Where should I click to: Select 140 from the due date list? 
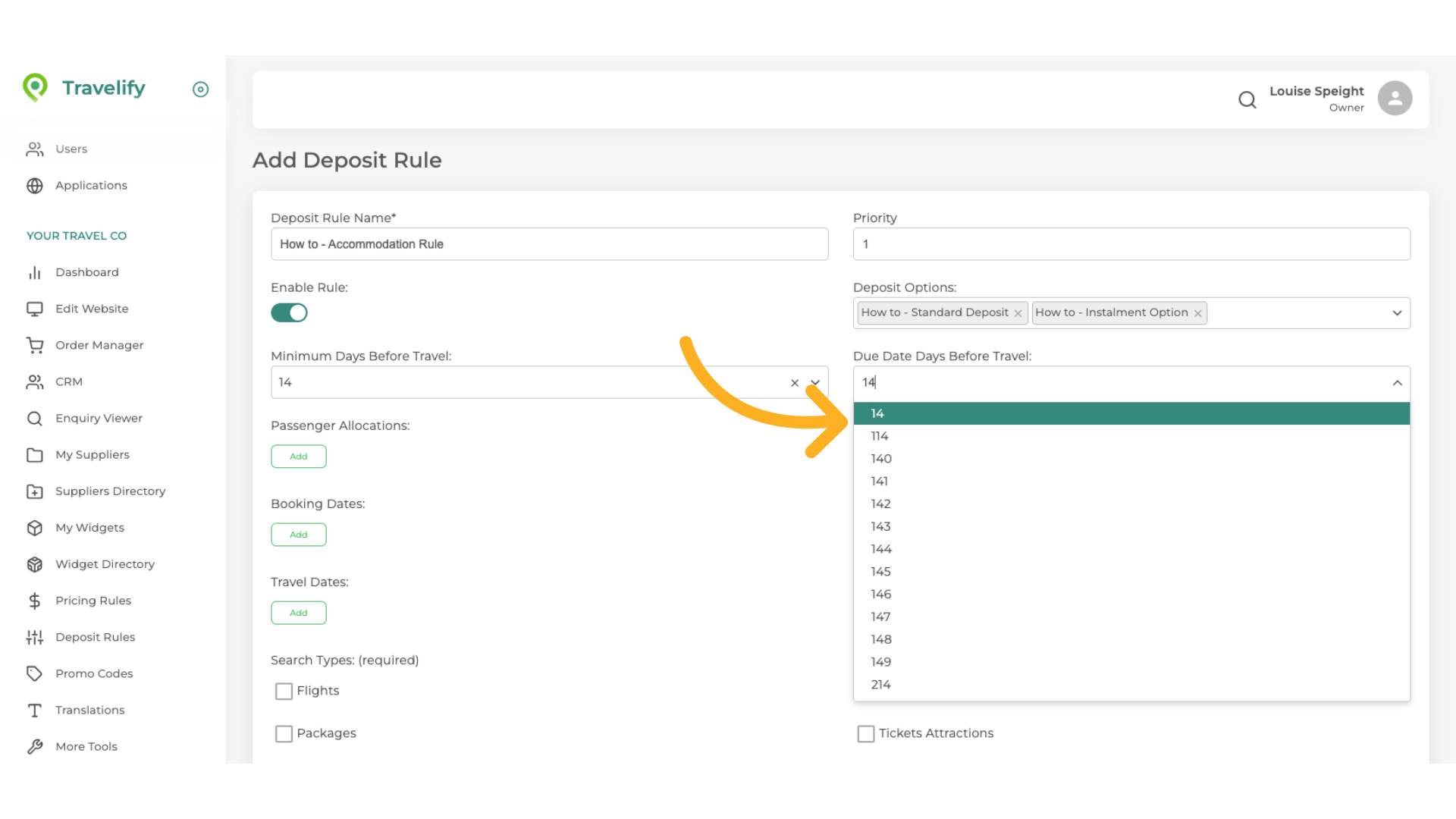[881, 458]
